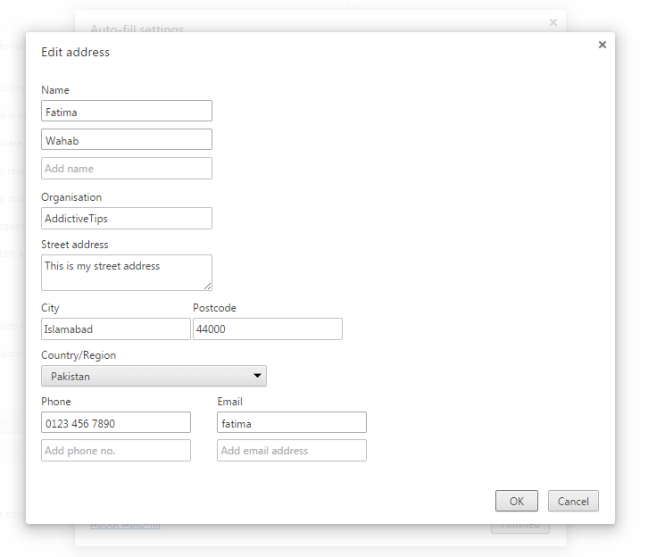Confirm changes with the OK button
The image size is (658, 557).
517,501
